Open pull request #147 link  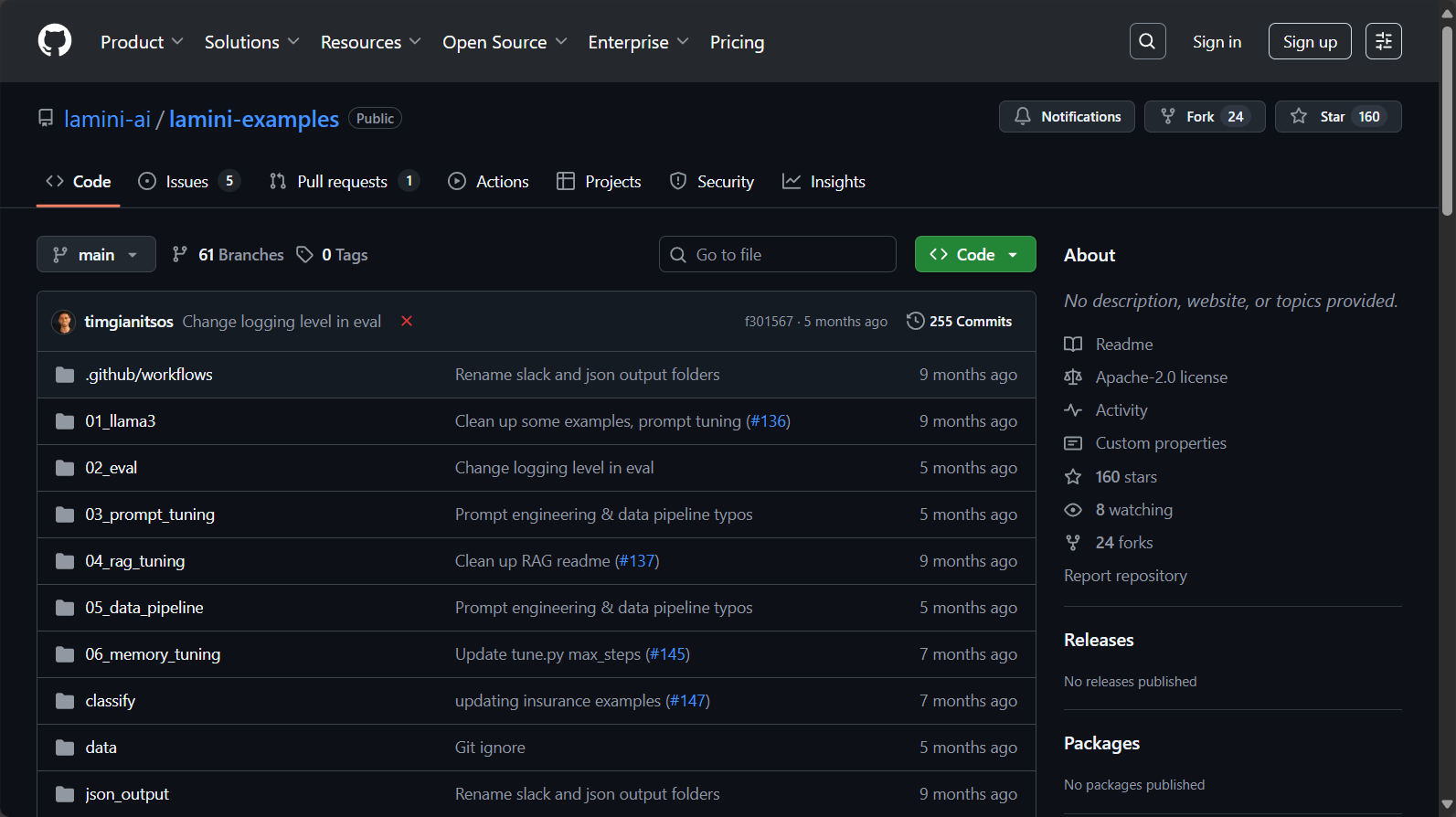pyautogui.click(x=687, y=701)
